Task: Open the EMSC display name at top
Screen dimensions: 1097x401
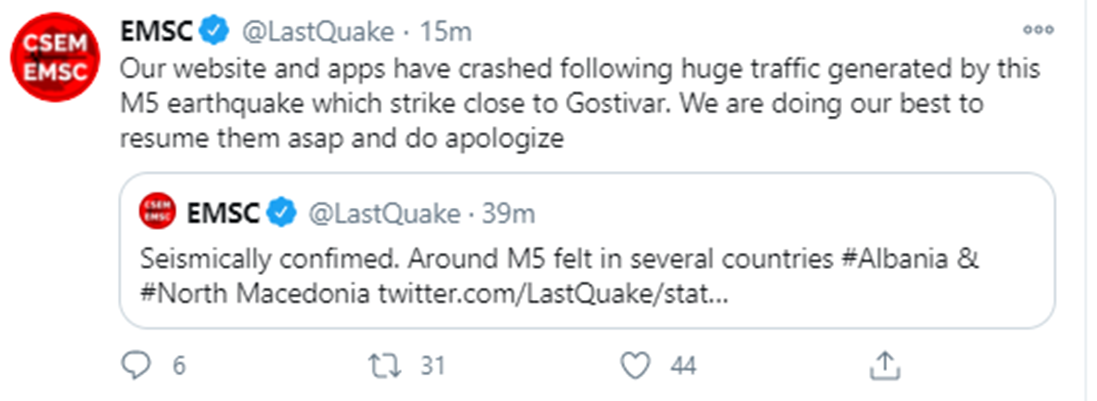Action: coord(158,31)
